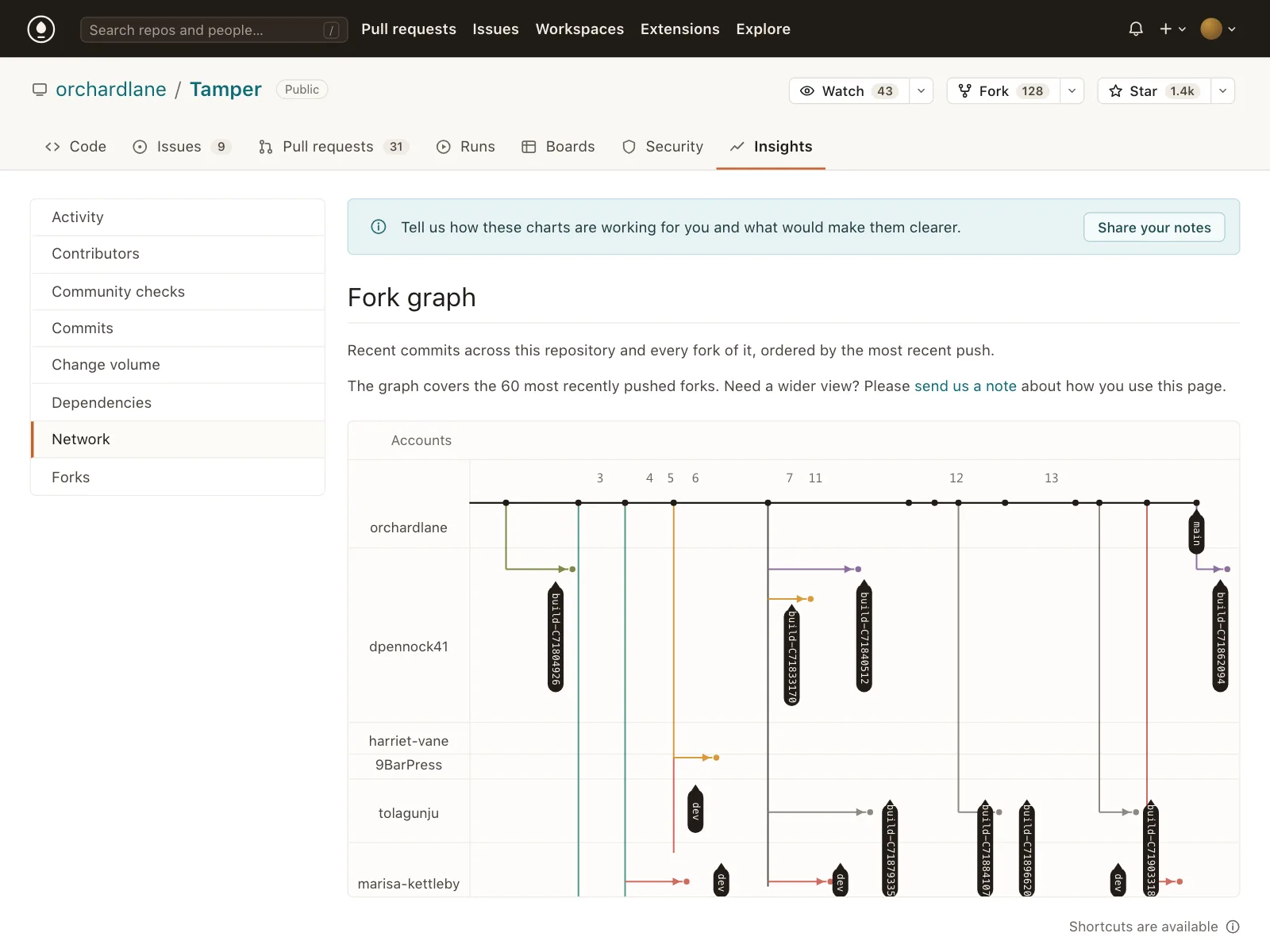Screen dimensions: 1270x952
Task: Open the Boards tab
Action: [x=558, y=147]
